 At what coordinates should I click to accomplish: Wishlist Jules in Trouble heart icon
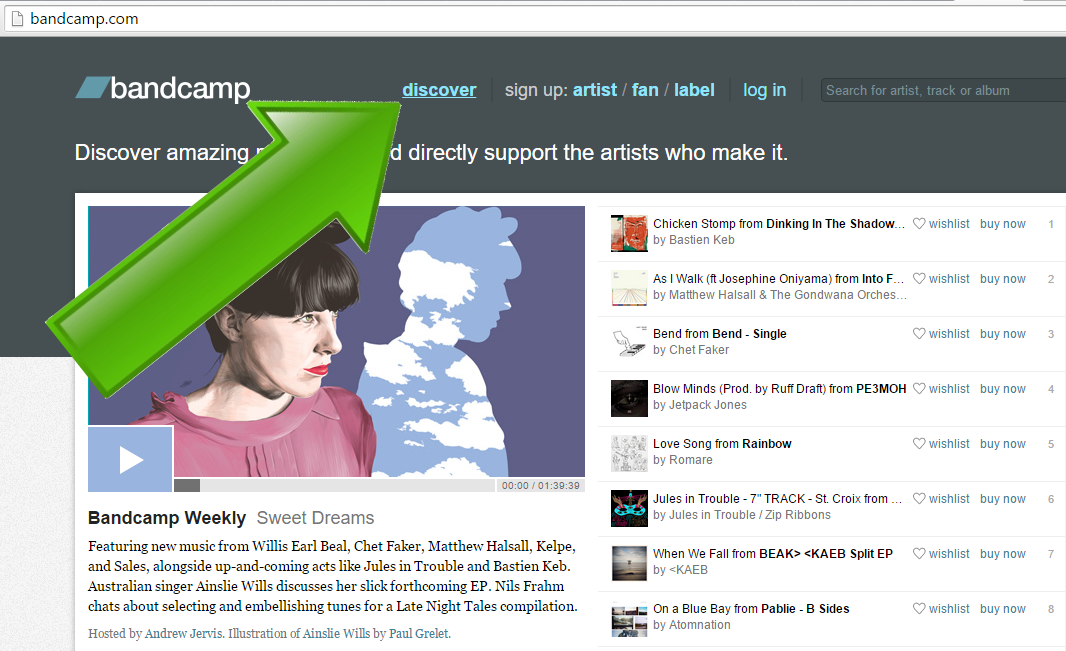click(x=918, y=499)
